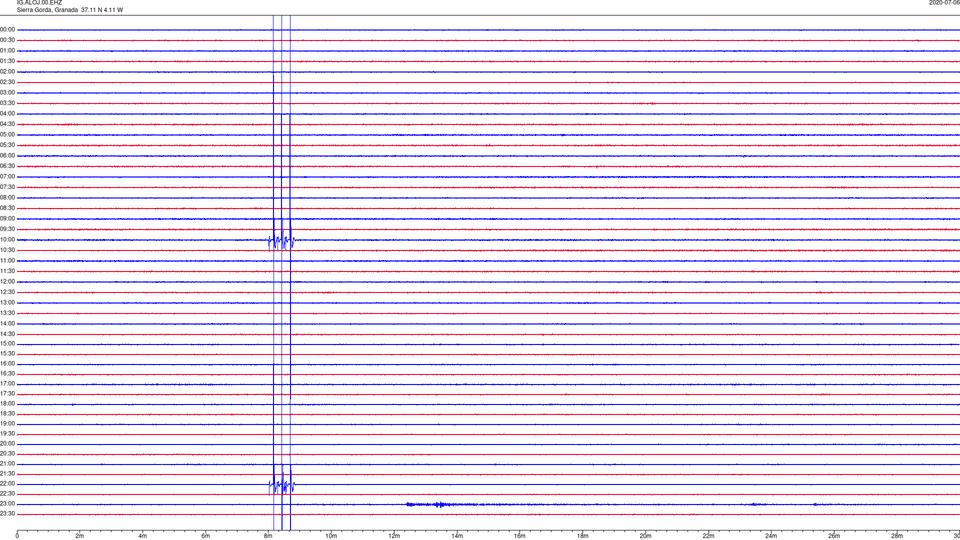Viewport: 960px width, 540px height.
Task: Click the 00:30 trace time label
Action: 7,40
